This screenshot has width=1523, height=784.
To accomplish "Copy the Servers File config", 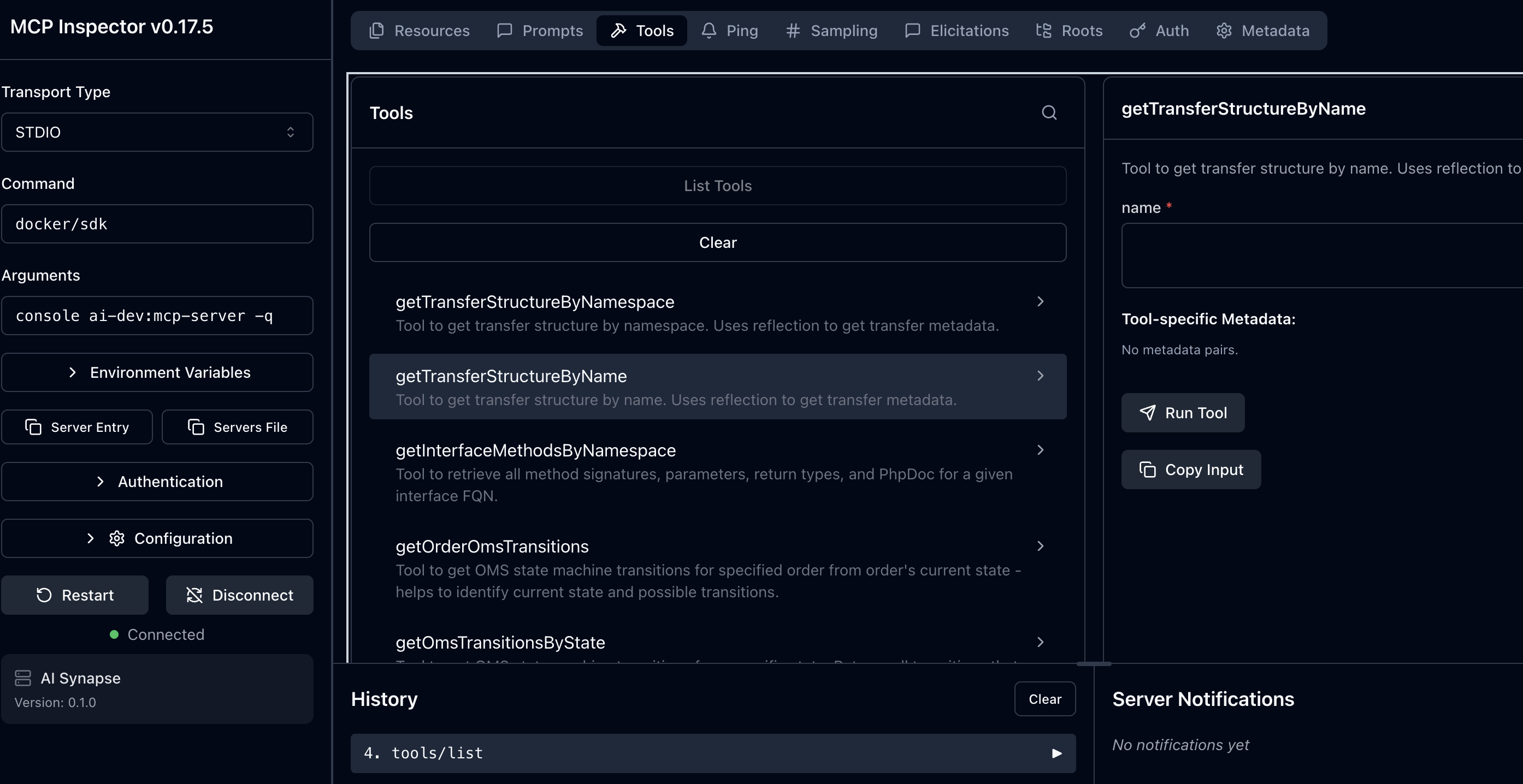I will pos(237,427).
